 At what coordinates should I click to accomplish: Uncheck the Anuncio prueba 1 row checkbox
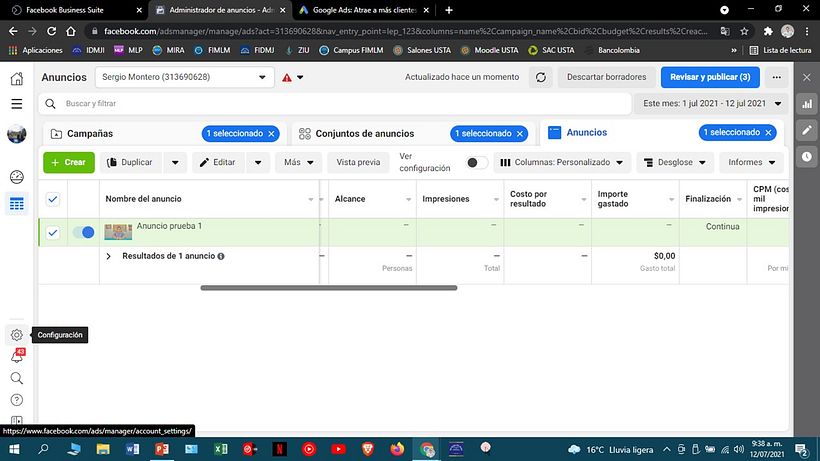53,233
